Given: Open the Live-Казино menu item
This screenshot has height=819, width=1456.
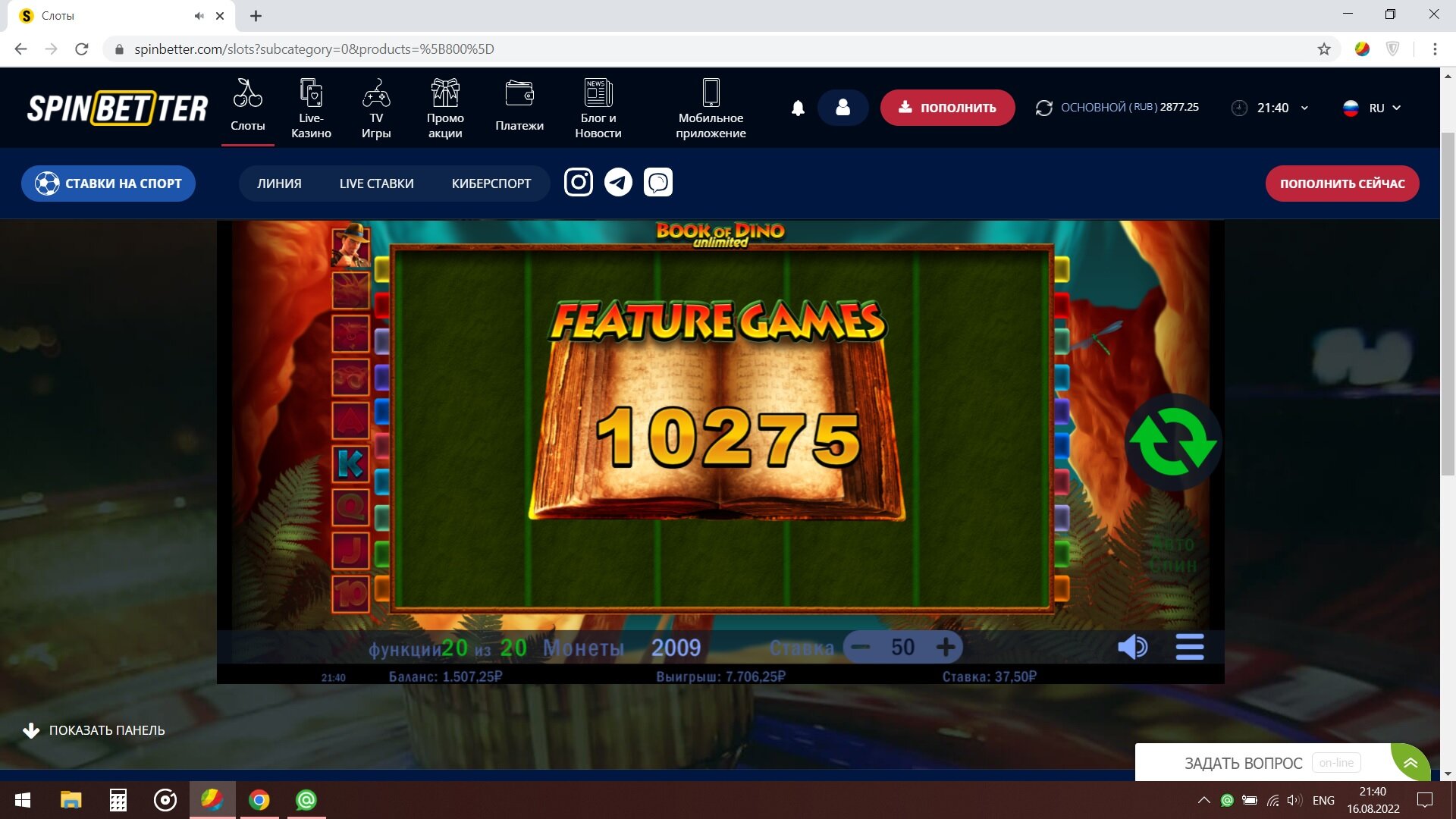Looking at the screenshot, I should [311, 108].
